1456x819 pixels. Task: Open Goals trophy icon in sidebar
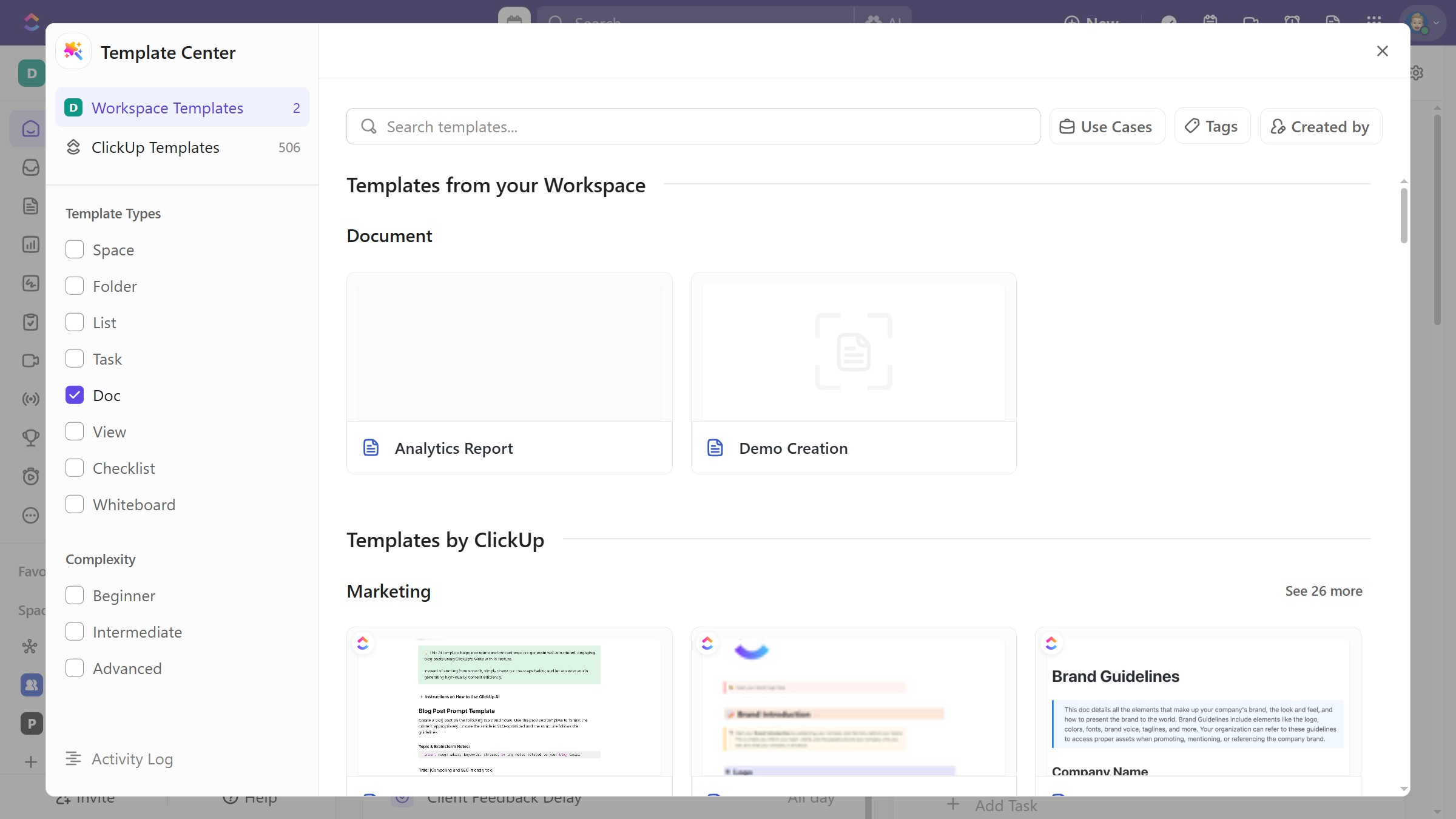pos(31,438)
